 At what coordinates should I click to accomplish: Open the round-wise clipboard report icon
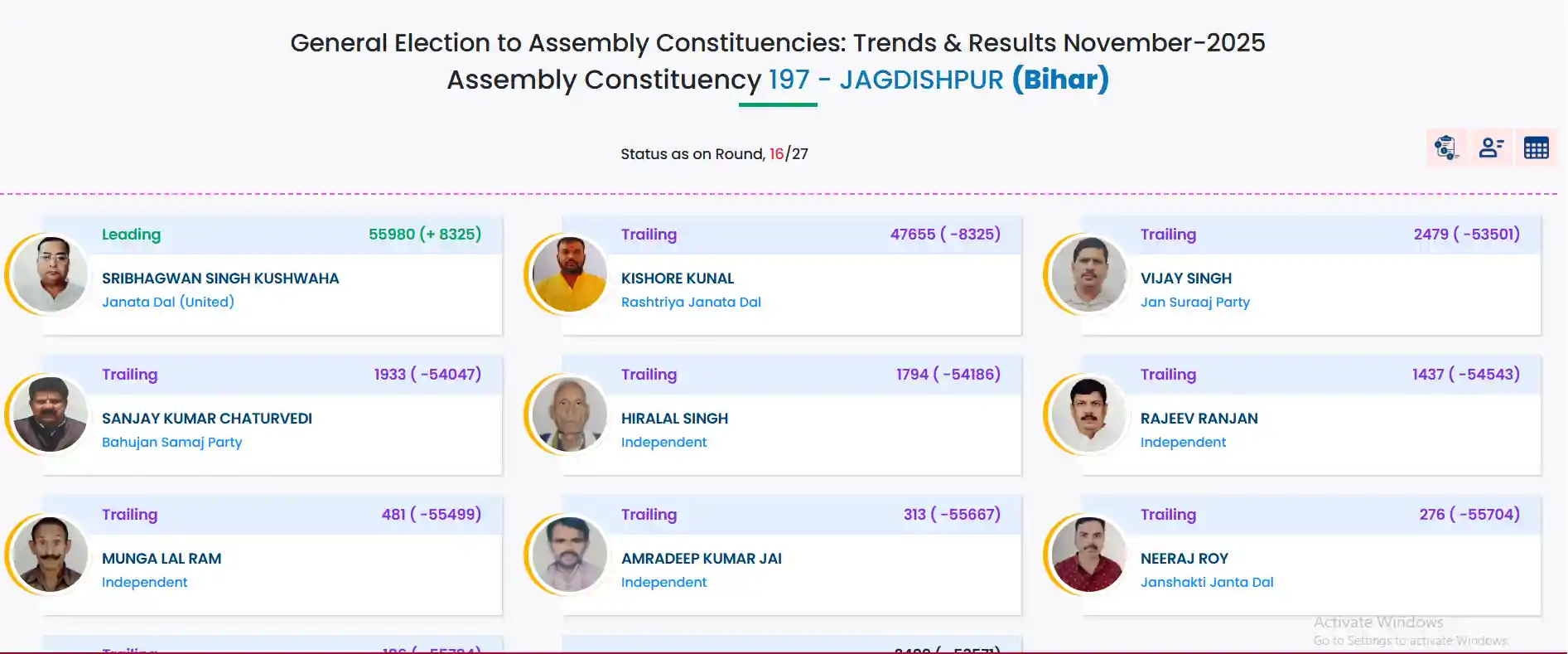pyautogui.click(x=1446, y=148)
